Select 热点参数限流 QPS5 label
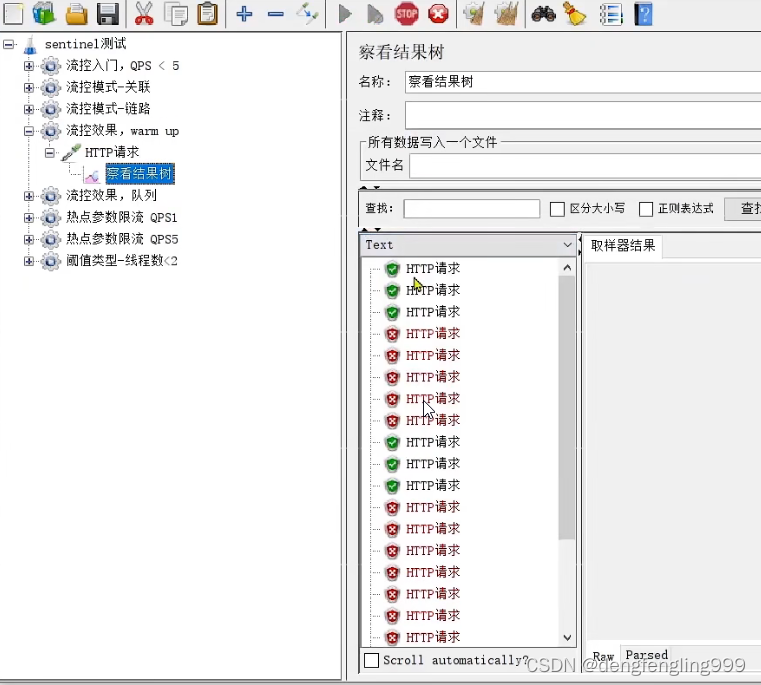 [x=122, y=239]
